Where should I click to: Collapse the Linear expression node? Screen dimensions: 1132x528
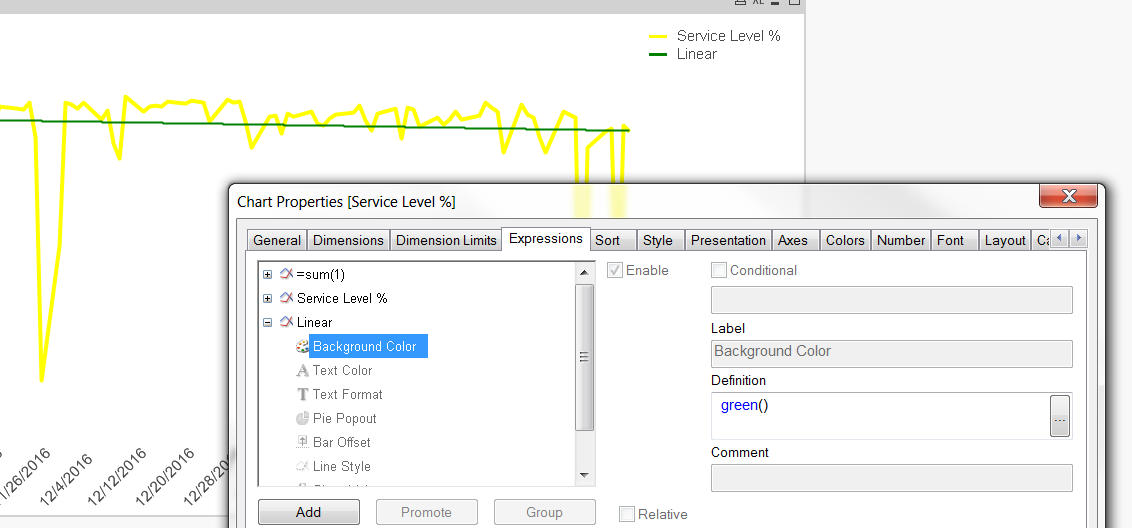268,323
